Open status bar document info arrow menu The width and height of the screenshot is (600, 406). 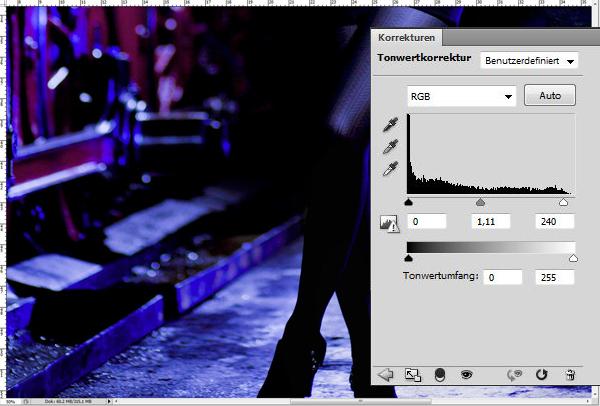[109, 401]
